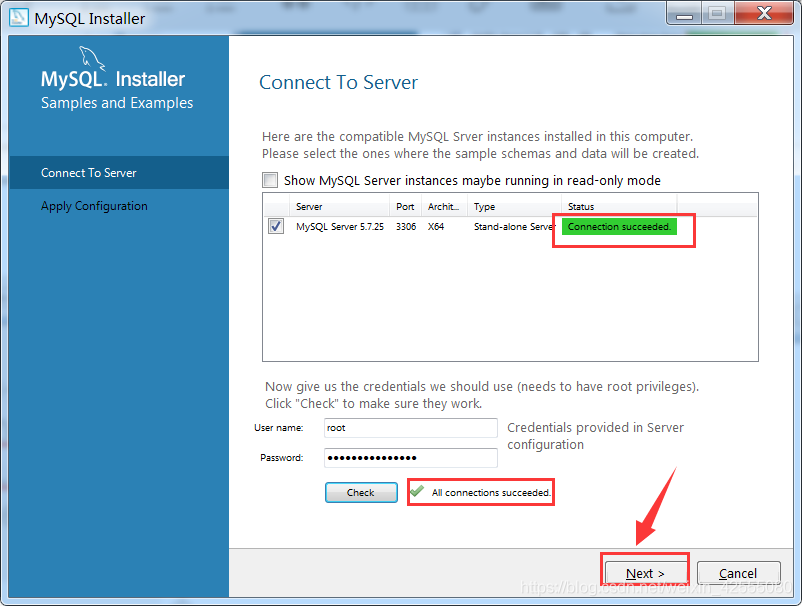Click the Connect To Server heading

click(339, 82)
